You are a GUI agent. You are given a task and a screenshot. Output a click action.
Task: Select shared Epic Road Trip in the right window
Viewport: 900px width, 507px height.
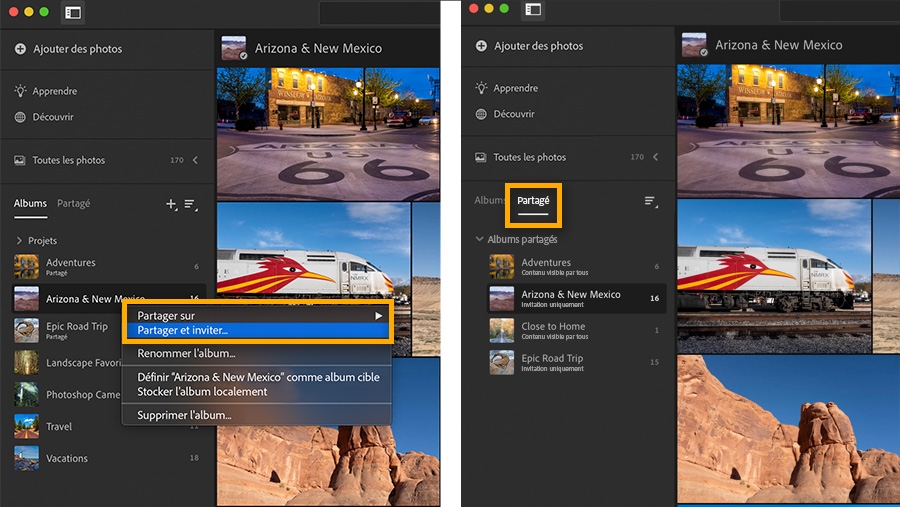pos(576,362)
